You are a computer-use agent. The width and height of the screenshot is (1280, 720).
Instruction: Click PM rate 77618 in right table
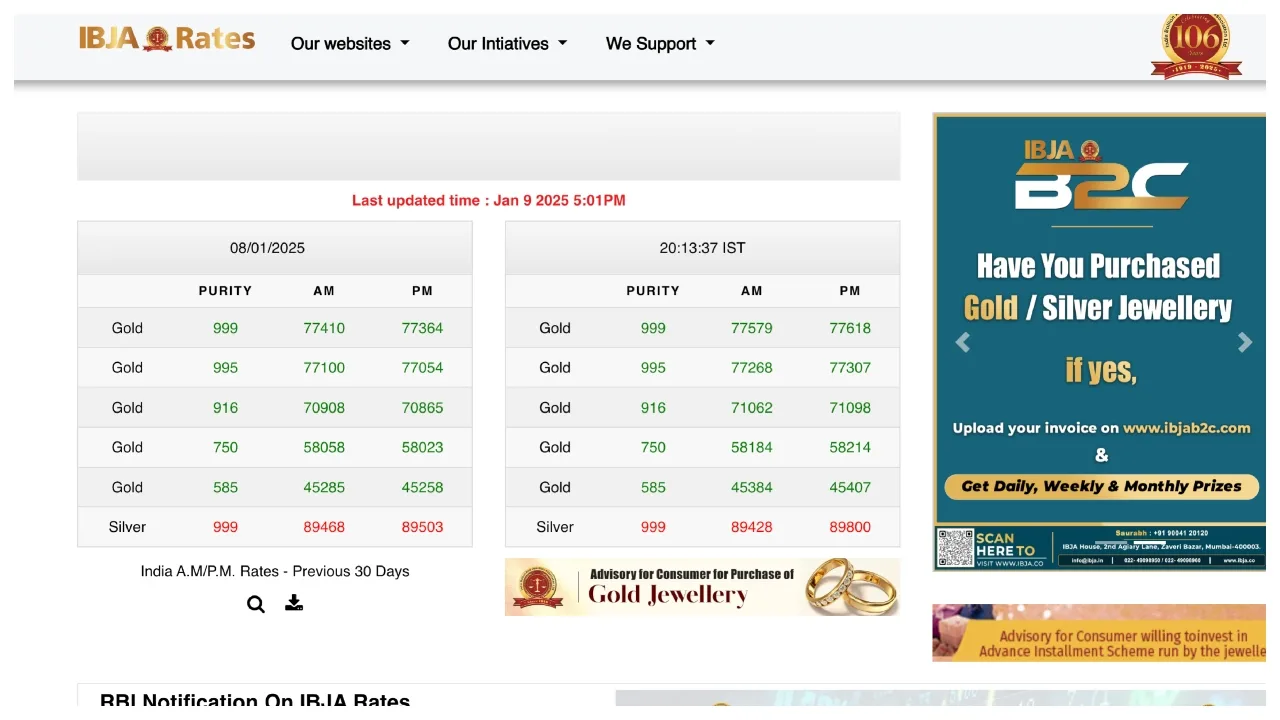(850, 328)
